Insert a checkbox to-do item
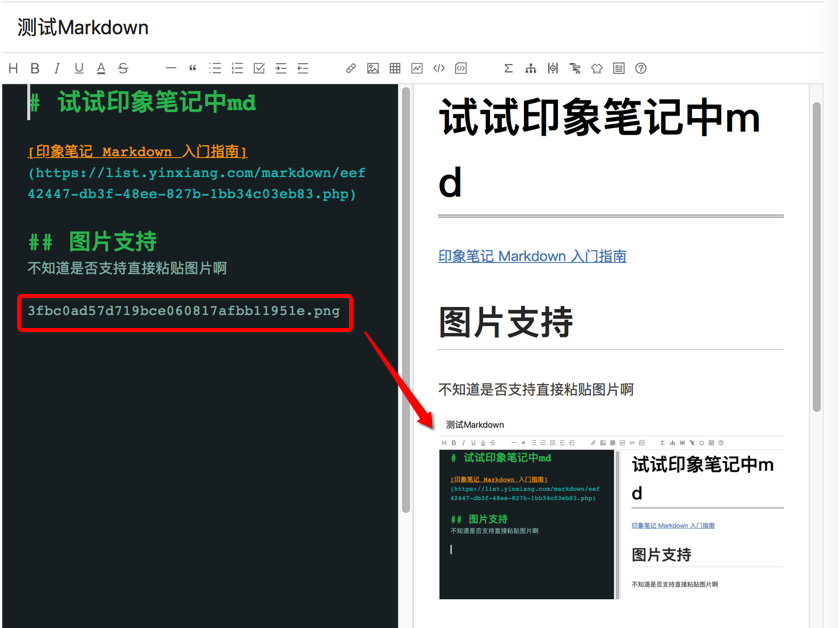 tap(259, 68)
